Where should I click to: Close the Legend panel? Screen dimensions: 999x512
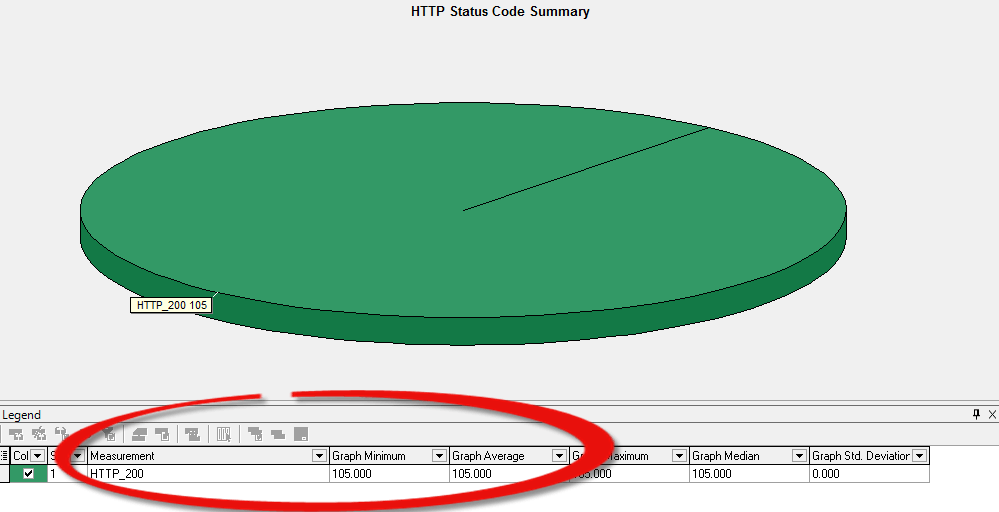pyautogui.click(x=991, y=414)
